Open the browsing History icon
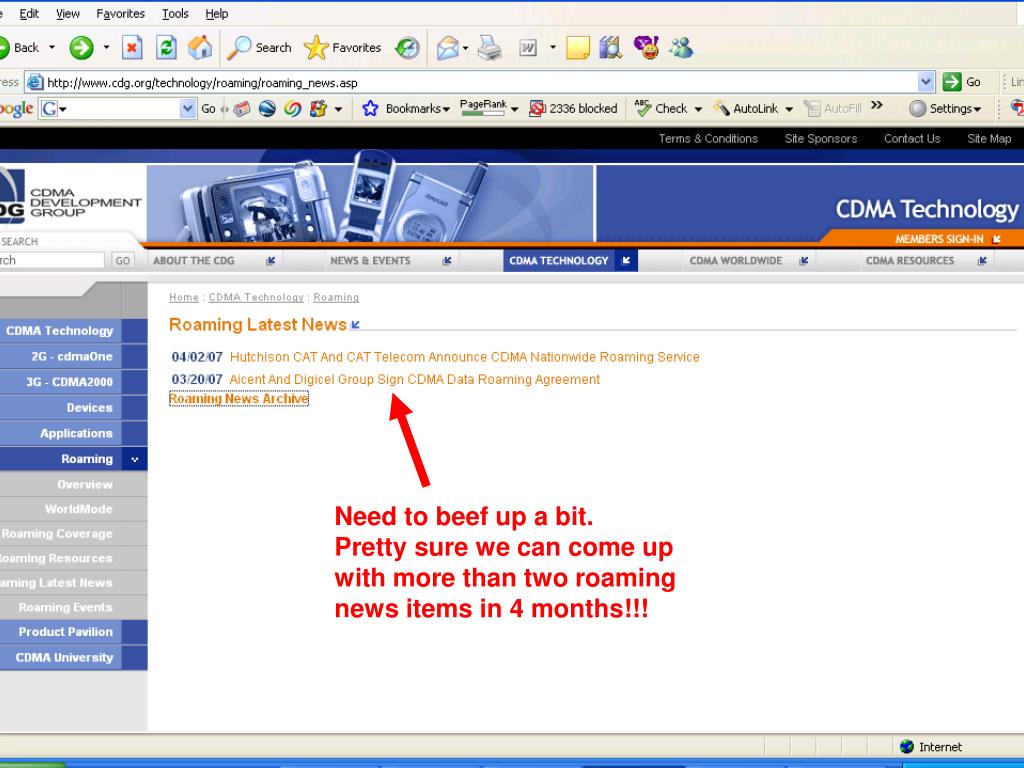This screenshot has height=768, width=1024. click(408, 48)
